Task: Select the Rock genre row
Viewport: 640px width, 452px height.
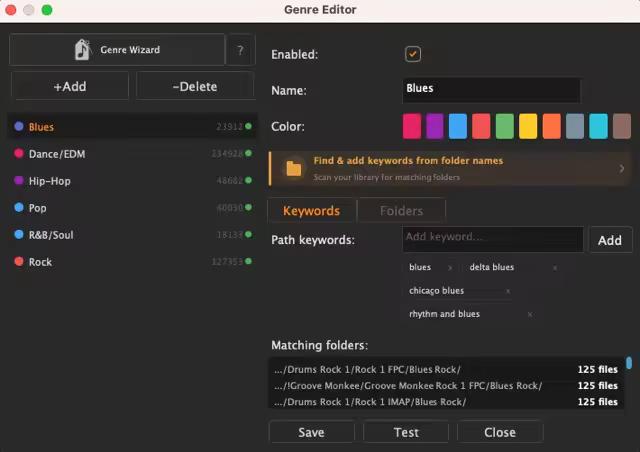Action: coord(132,261)
